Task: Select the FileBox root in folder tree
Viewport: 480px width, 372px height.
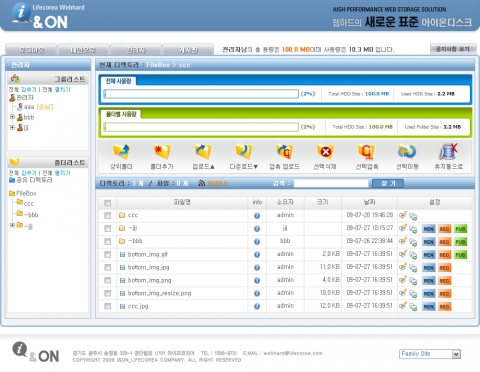Action: [23, 193]
